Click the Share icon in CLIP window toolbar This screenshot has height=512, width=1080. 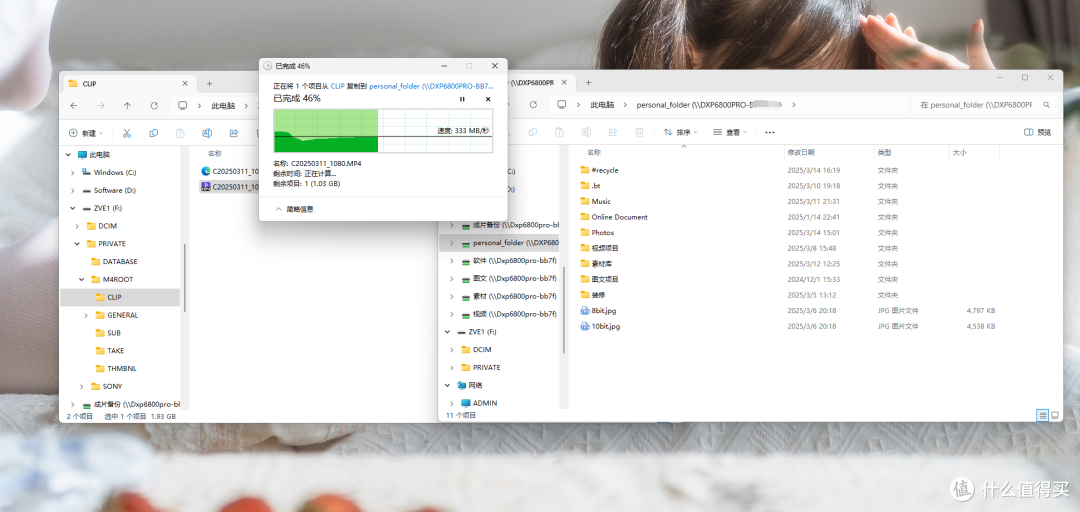pyautogui.click(x=233, y=133)
